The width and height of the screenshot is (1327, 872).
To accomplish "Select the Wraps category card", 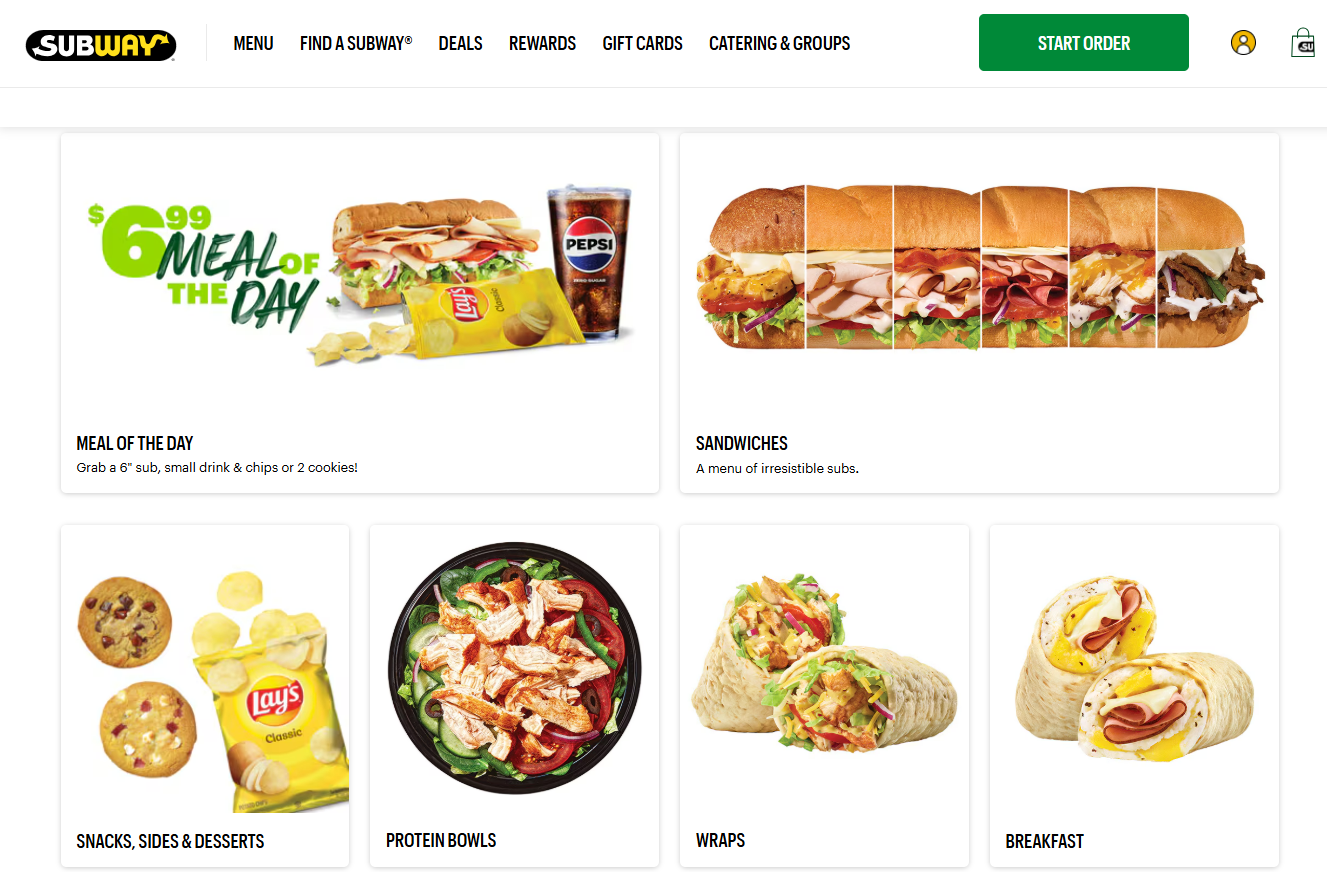I will (824, 696).
